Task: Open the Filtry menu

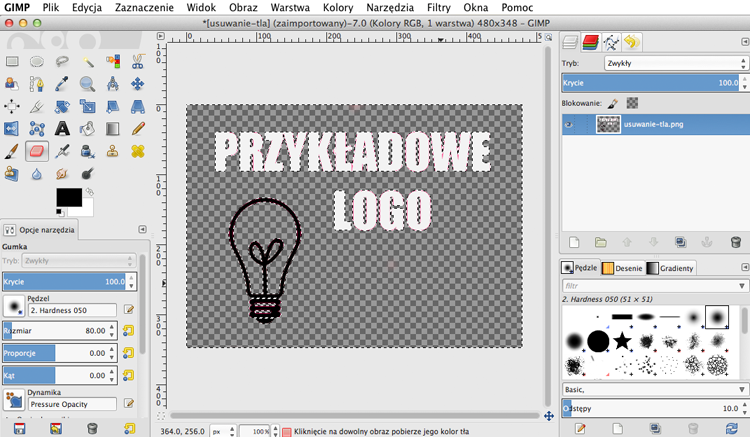Action: 439,8
